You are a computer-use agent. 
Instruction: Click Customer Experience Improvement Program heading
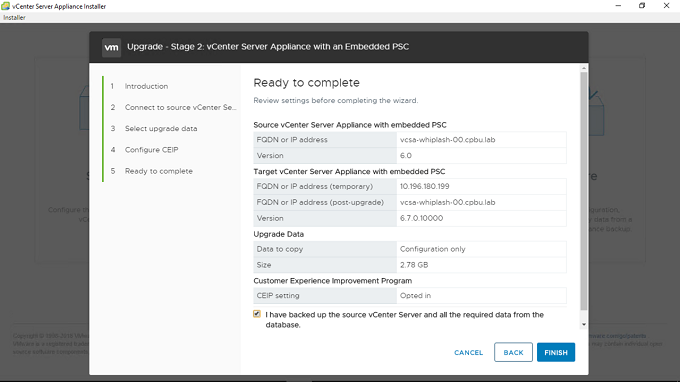[x=333, y=281]
